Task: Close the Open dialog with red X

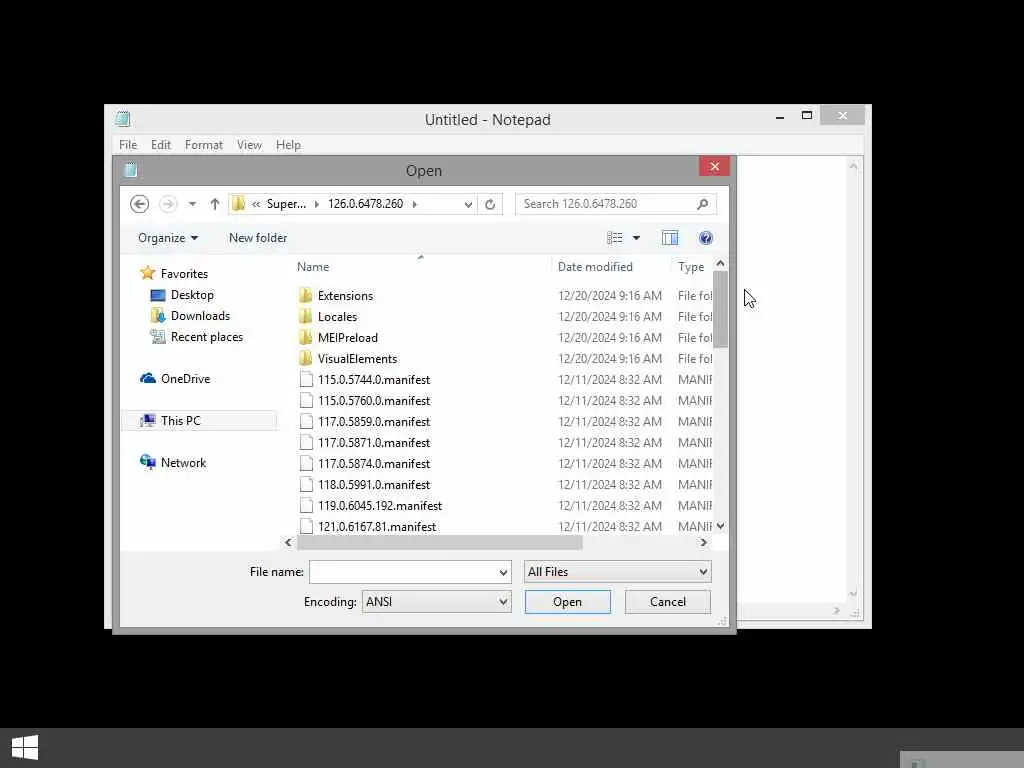Action: click(714, 167)
